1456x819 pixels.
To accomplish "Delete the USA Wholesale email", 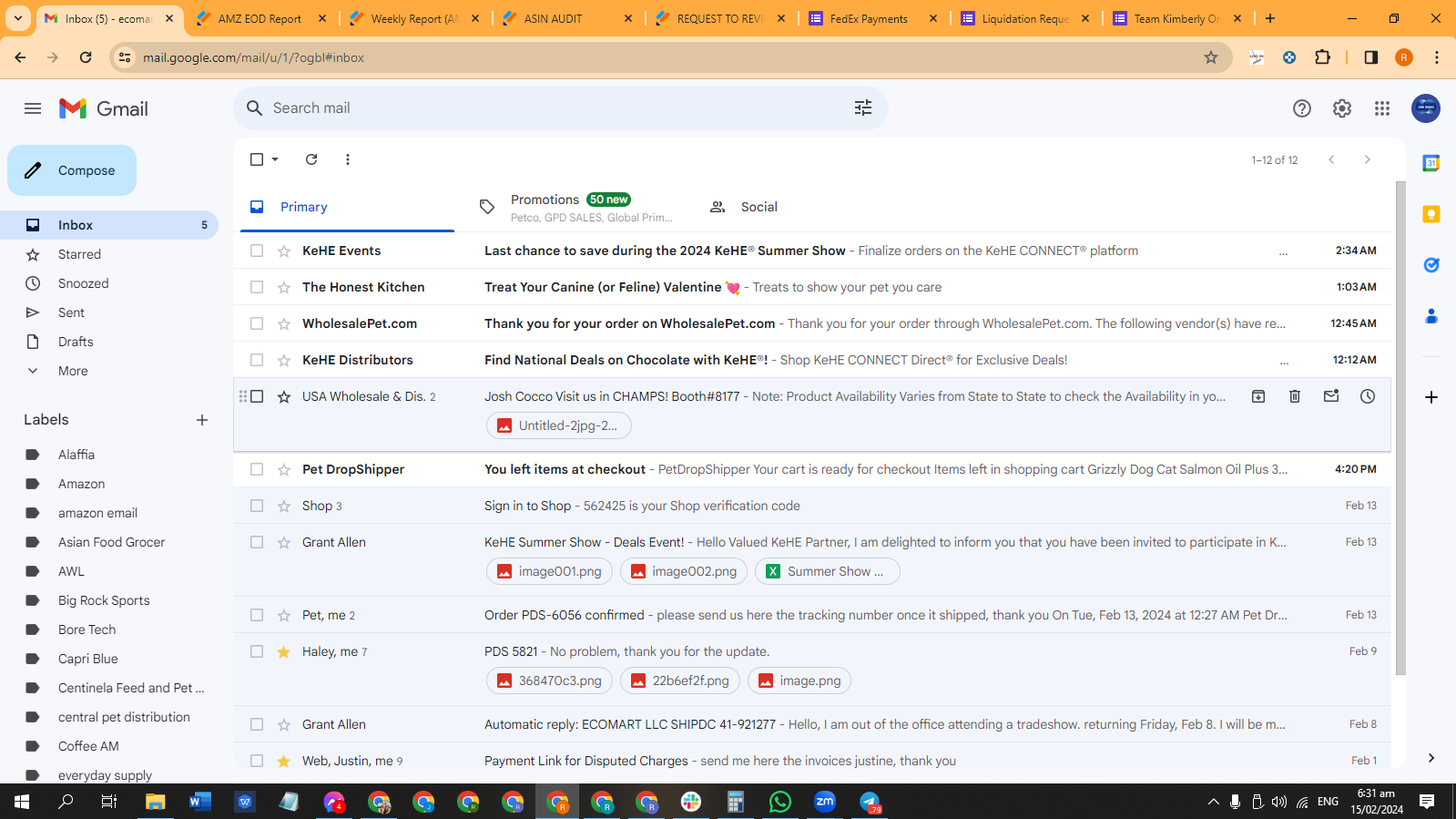I will point(1295,396).
